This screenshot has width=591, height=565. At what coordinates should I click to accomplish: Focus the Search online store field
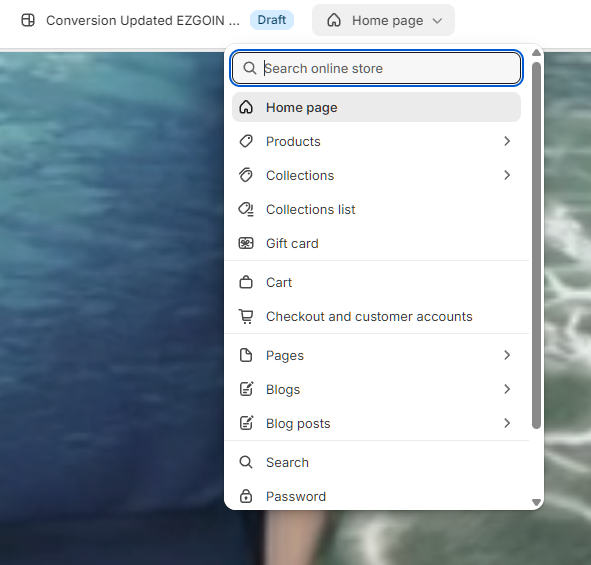(x=376, y=68)
